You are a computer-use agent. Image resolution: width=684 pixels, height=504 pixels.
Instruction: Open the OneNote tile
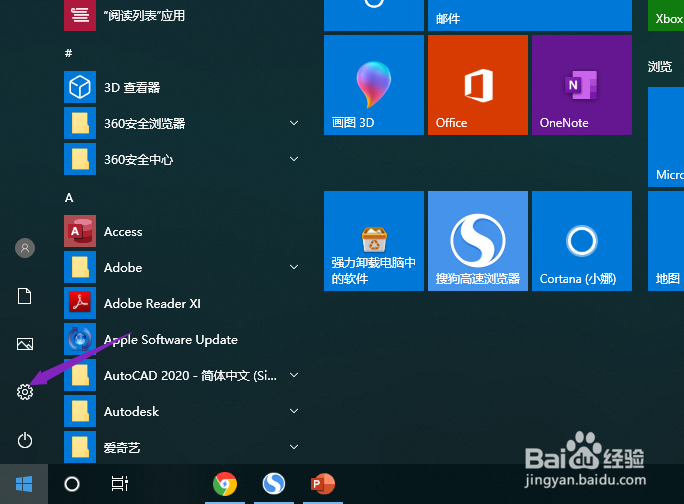click(x=582, y=85)
